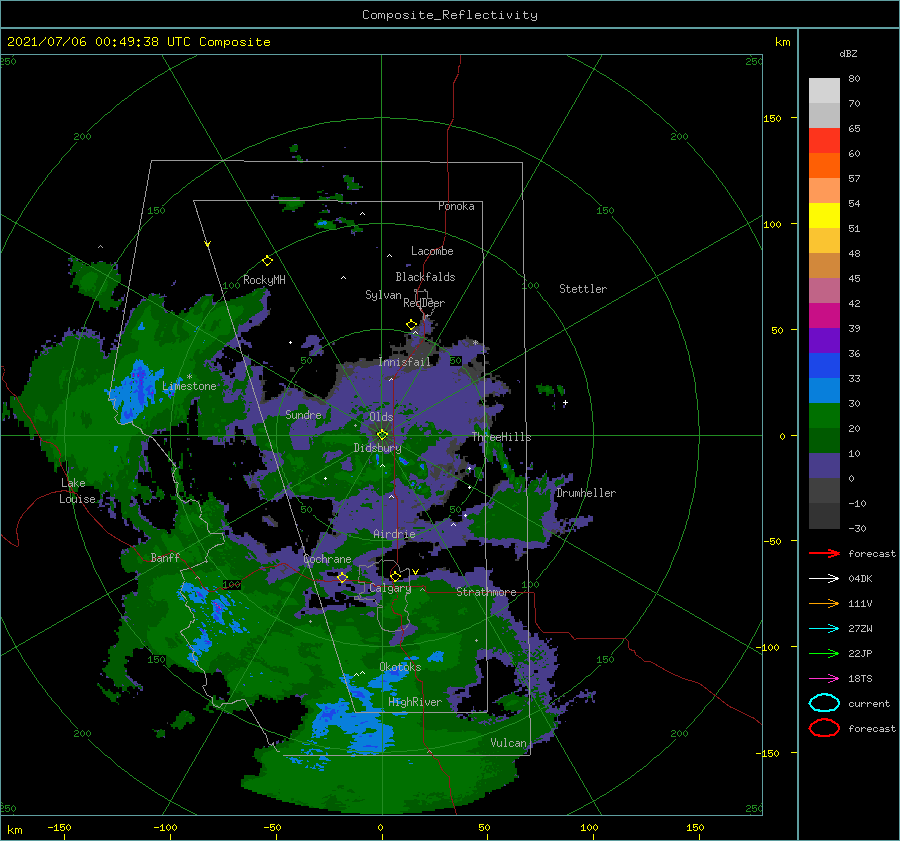Click the yellow diamond marker below Cochrane

(342, 577)
